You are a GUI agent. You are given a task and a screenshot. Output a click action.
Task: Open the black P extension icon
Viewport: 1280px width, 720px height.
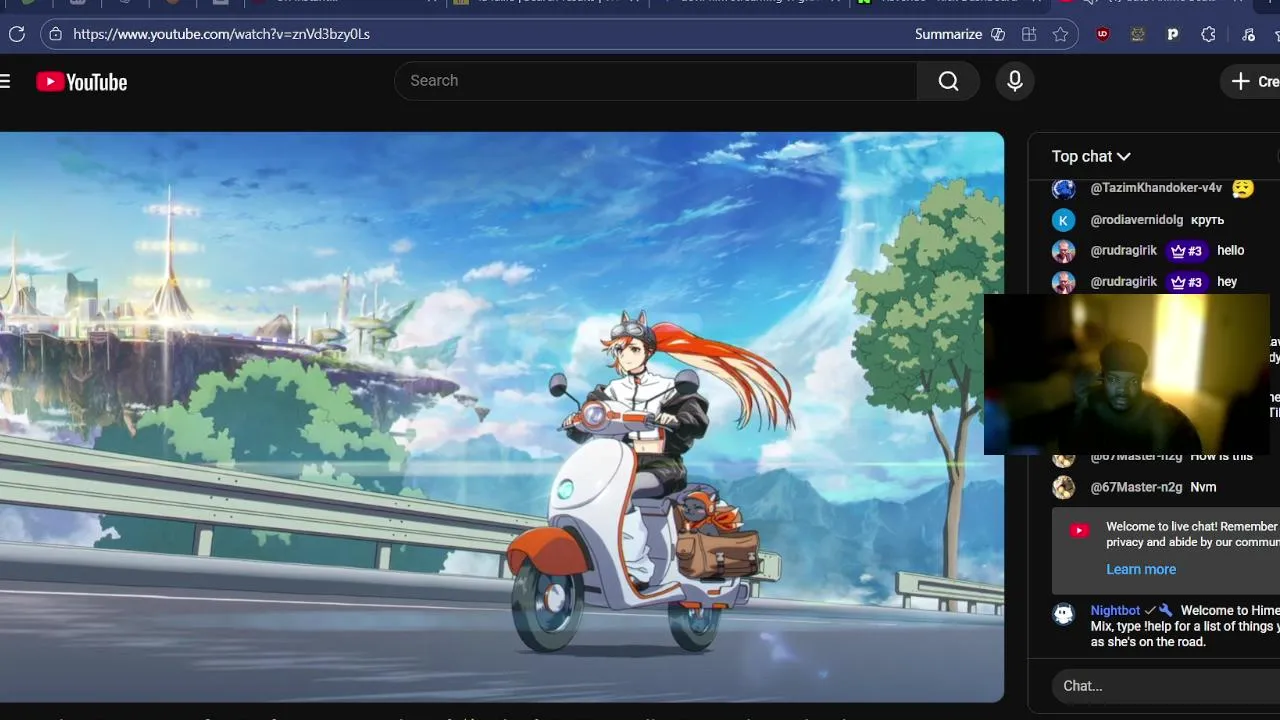point(1173,34)
